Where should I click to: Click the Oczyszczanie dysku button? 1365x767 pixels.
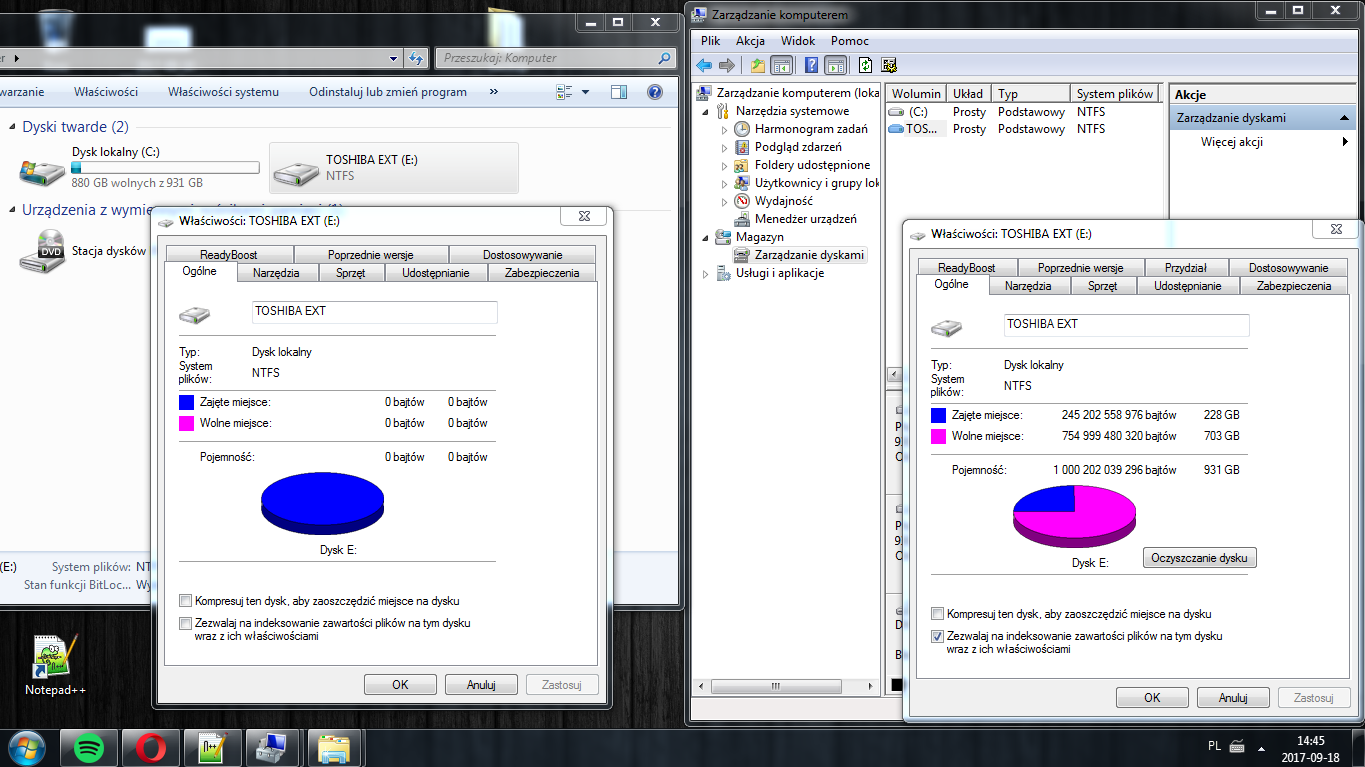[1199, 558]
